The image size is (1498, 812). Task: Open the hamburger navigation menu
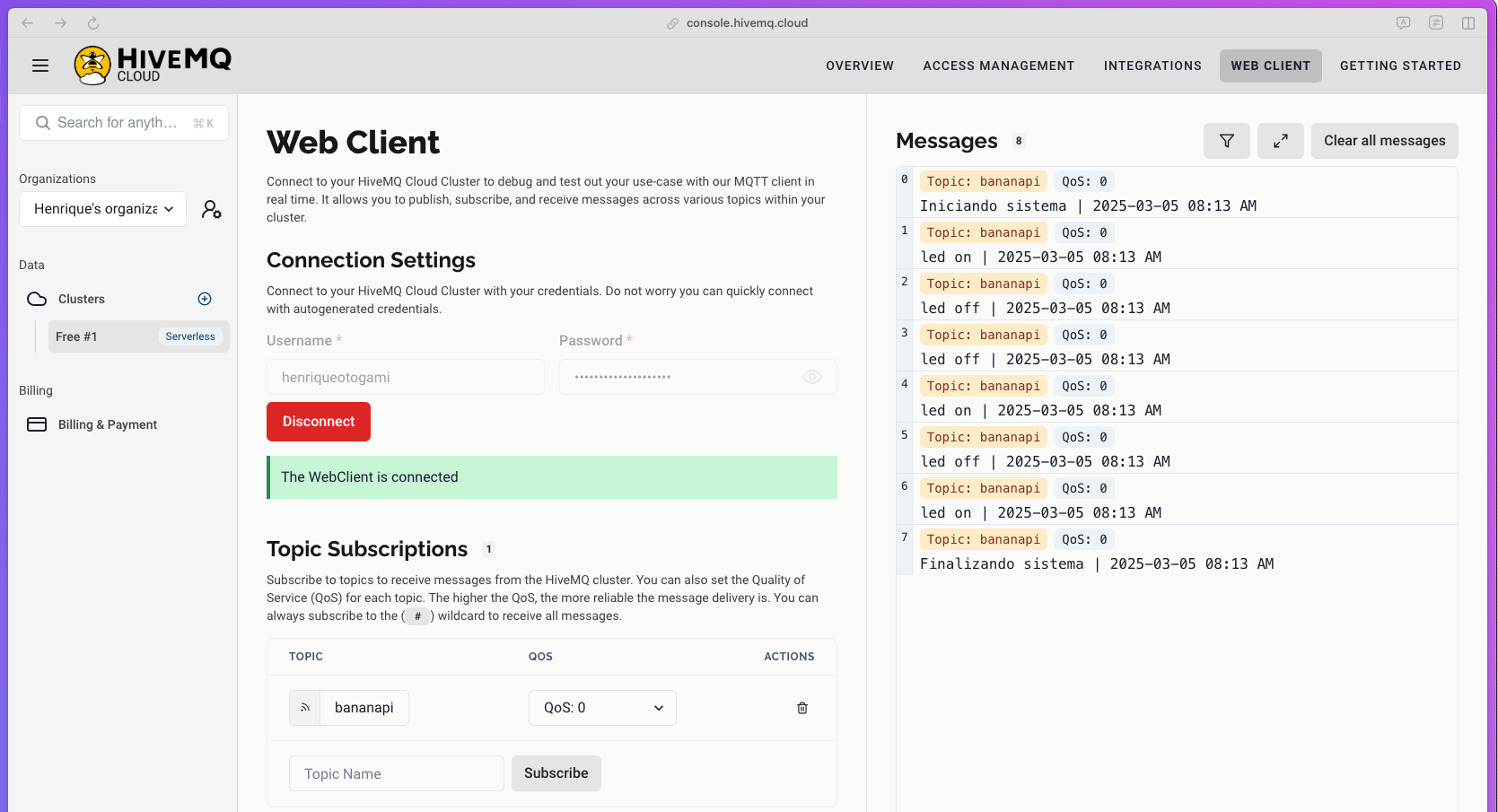[x=40, y=65]
